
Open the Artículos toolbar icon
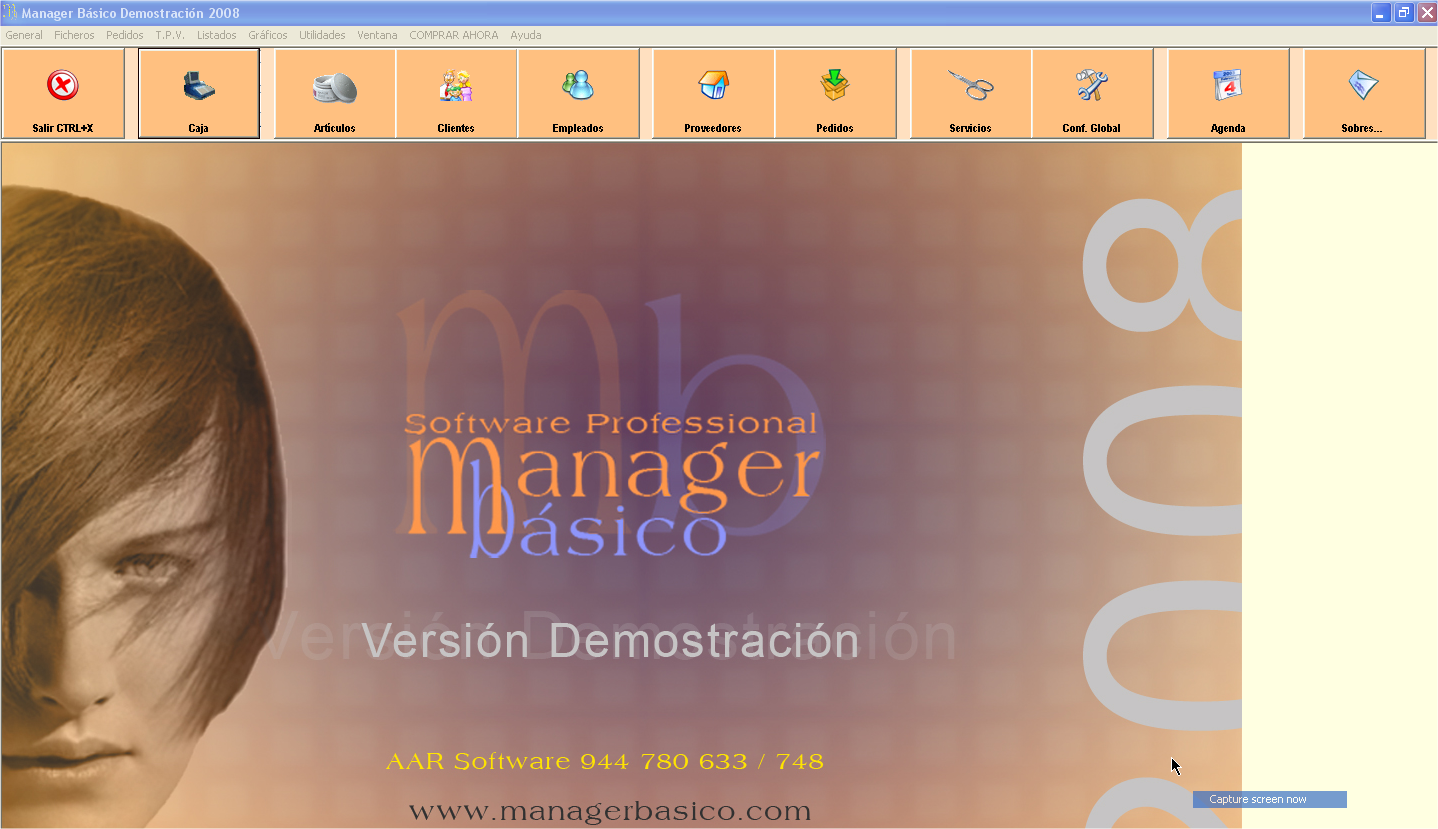[335, 93]
